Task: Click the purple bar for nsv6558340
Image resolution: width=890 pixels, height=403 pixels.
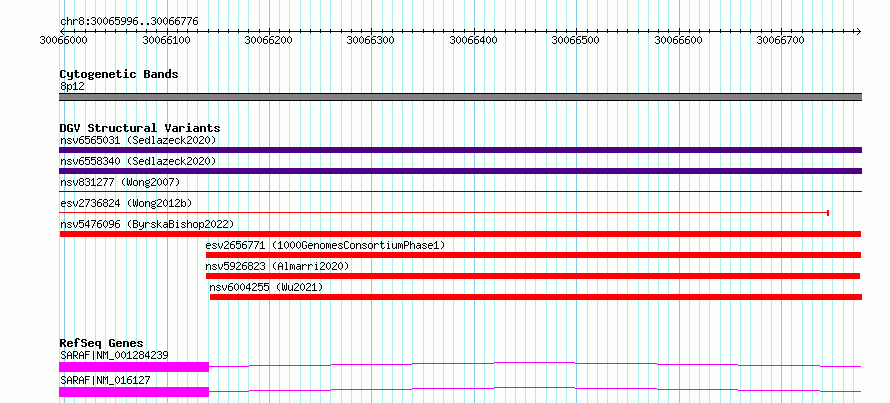Action: point(460,171)
